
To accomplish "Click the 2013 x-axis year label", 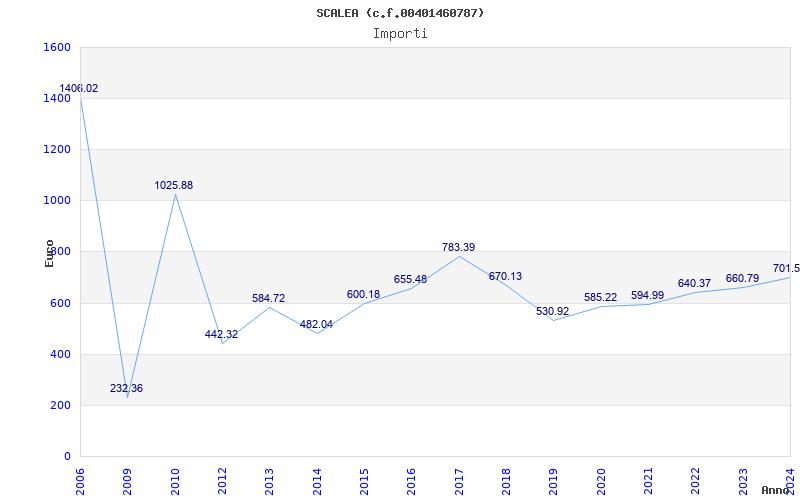I will click(269, 481).
